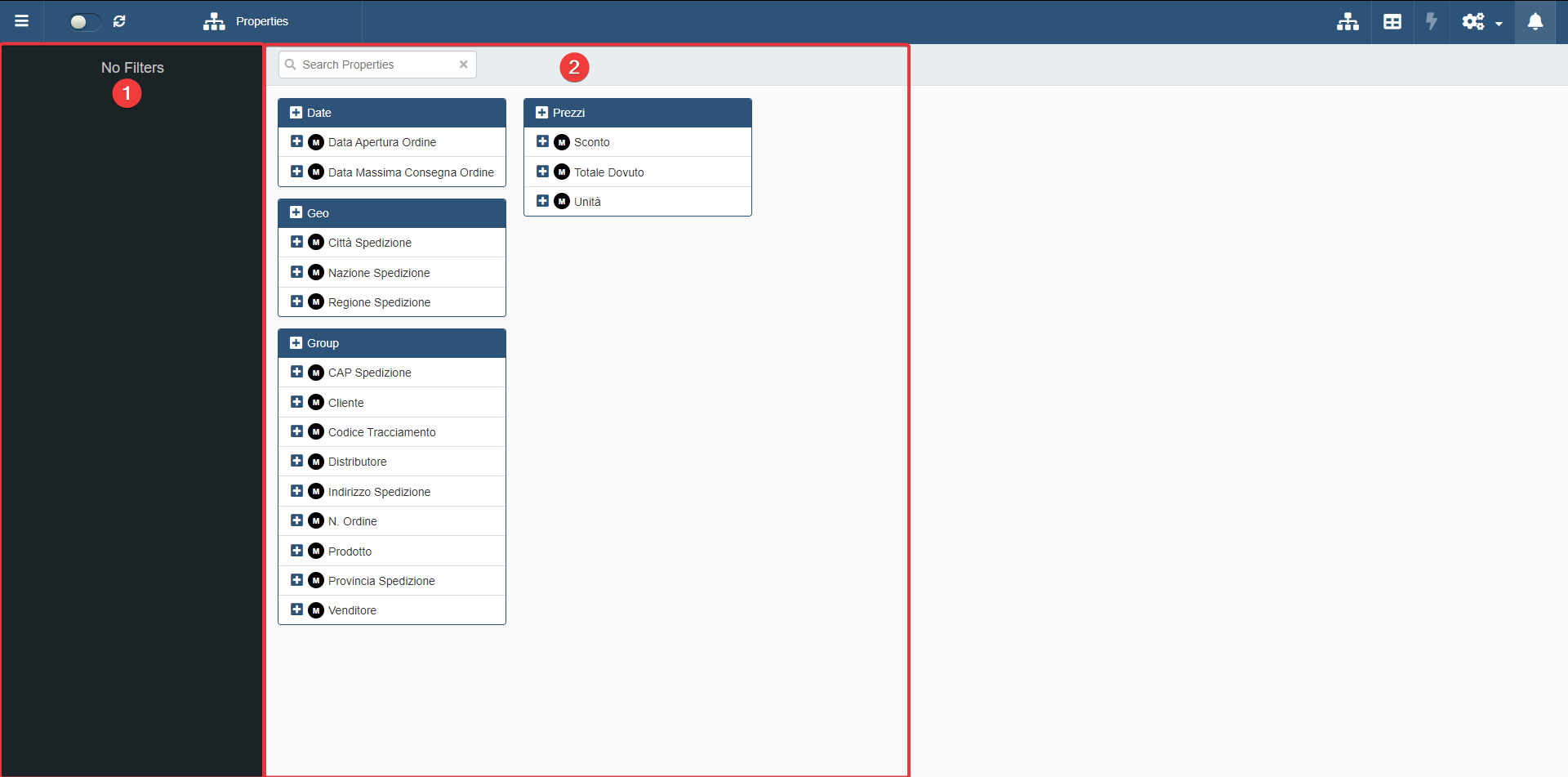Image resolution: width=1568 pixels, height=777 pixels.
Task: Select the Nazione Spedizione property
Action: click(x=379, y=273)
